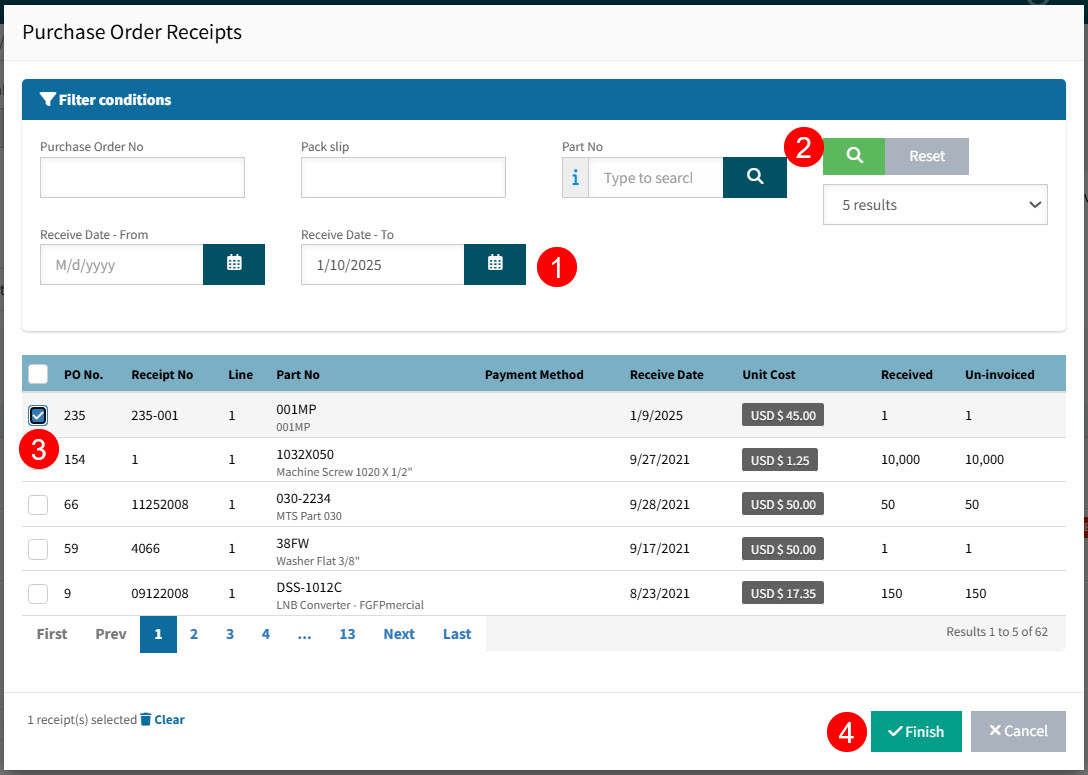The width and height of the screenshot is (1088, 775).
Task: Reset the filter conditions
Action: point(927,156)
